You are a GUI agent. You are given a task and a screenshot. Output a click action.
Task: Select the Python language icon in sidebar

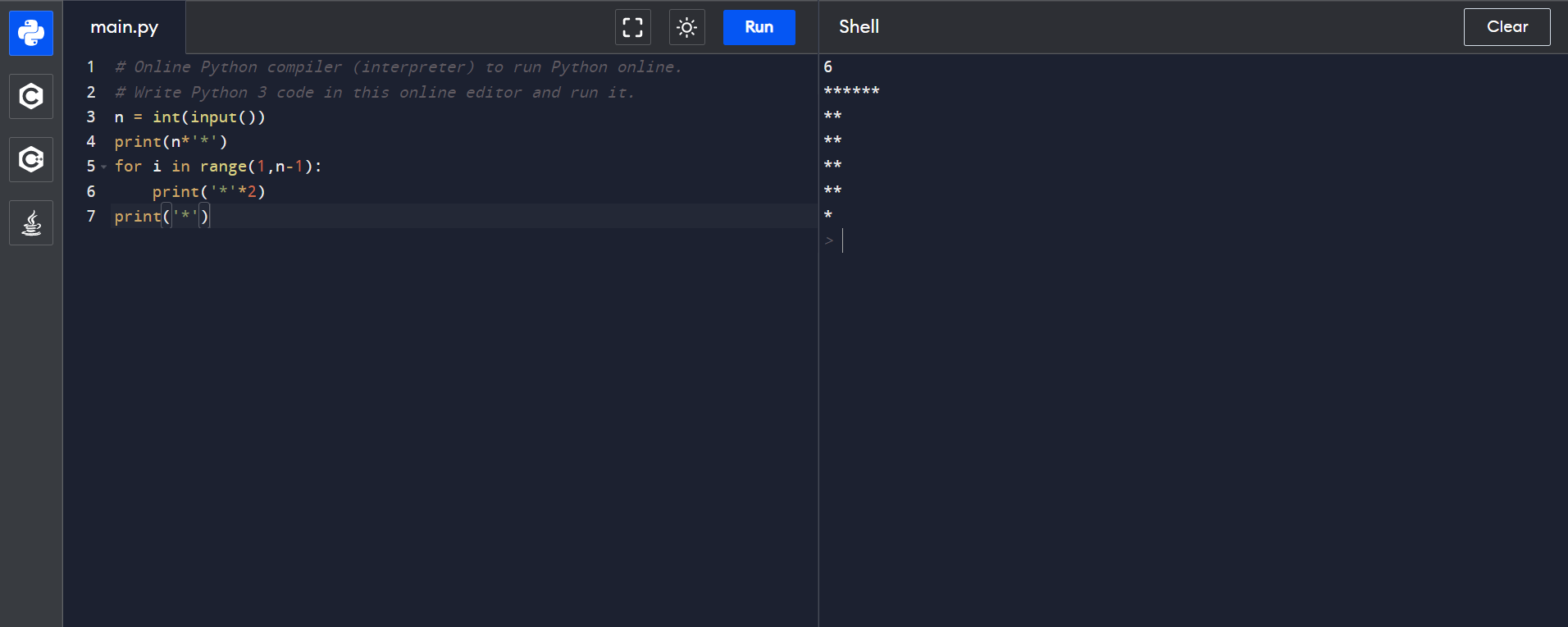point(31,34)
